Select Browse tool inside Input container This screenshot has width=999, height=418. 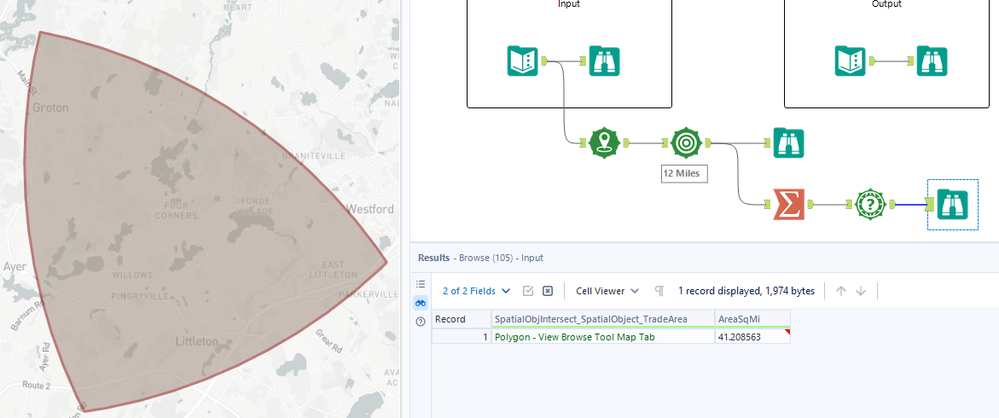(604, 61)
